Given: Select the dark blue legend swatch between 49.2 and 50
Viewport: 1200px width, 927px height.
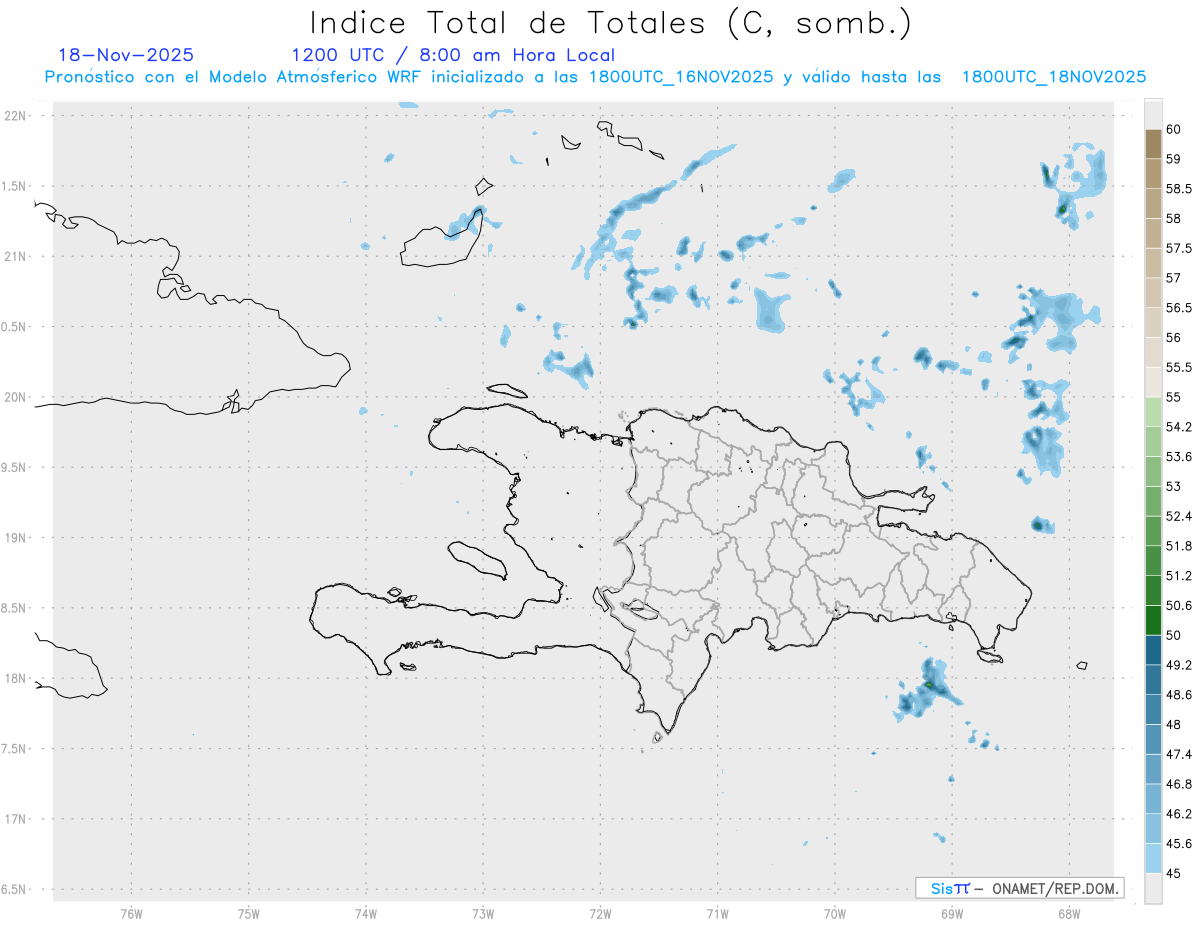Looking at the screenshot, I should click(1153, 650).
